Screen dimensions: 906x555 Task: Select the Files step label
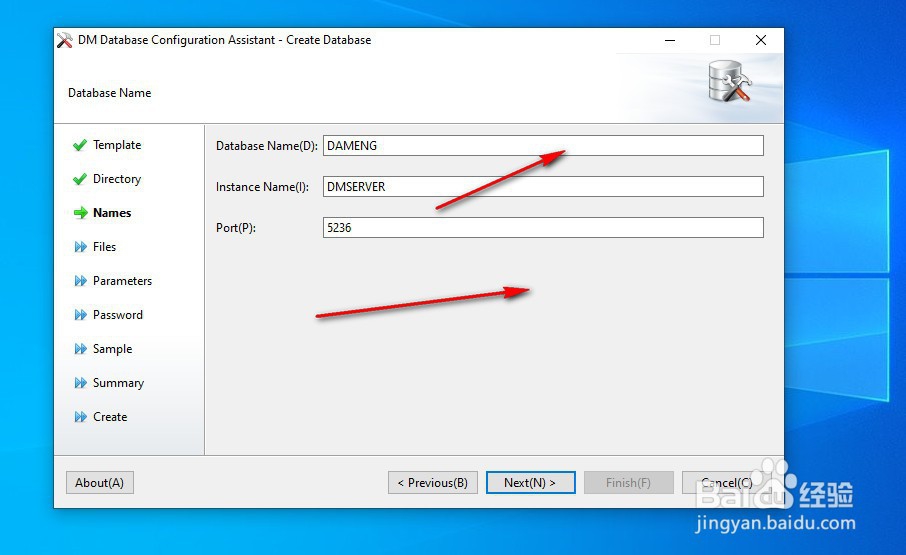click(x=105, y=247)
